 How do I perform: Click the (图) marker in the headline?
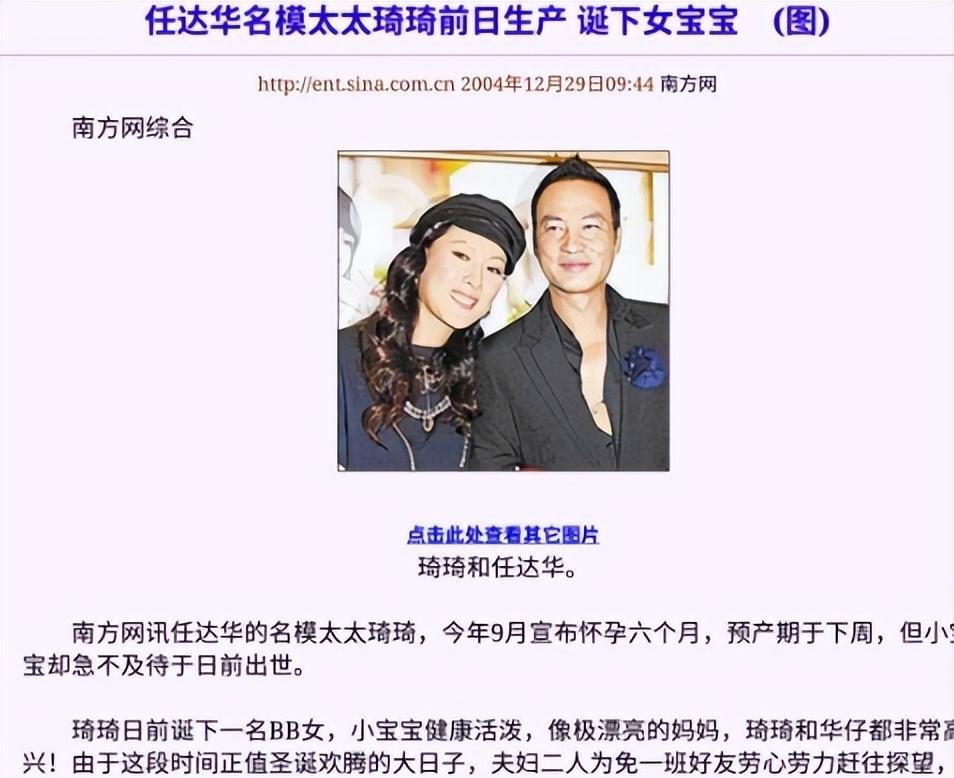pos(801,21)
